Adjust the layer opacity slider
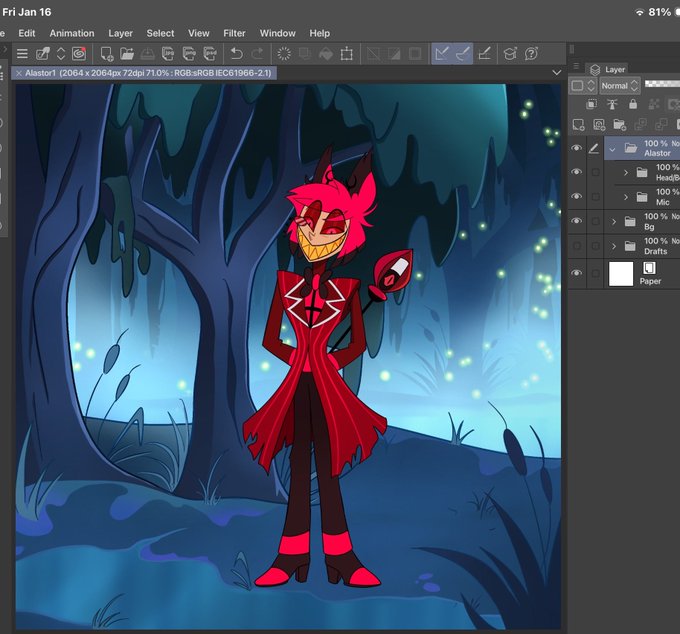Screen dimensions: 680x634 662,84
